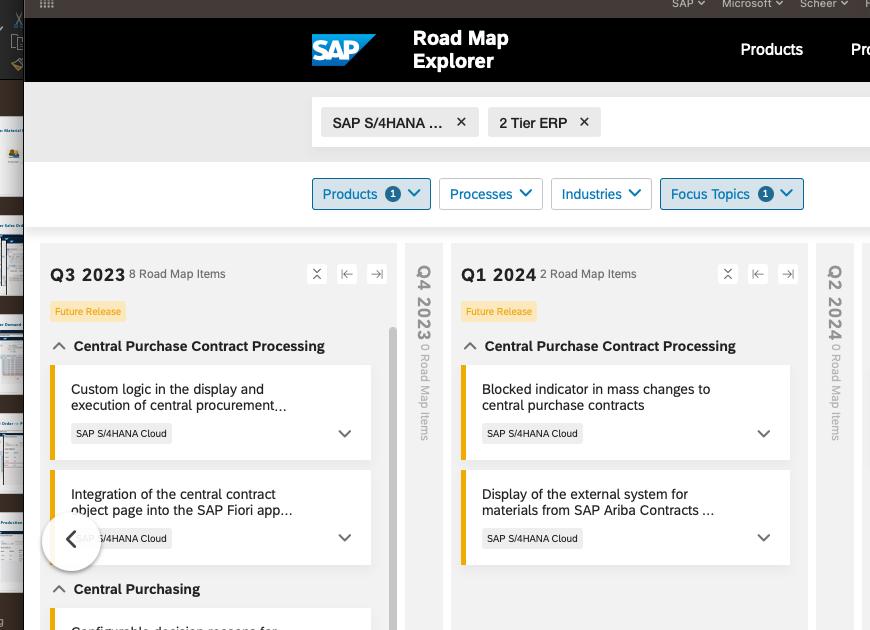Viewport: 870px width, 630px height.
Task: Collapse the Central Purchasing section
Action: (x=59, y=589)
